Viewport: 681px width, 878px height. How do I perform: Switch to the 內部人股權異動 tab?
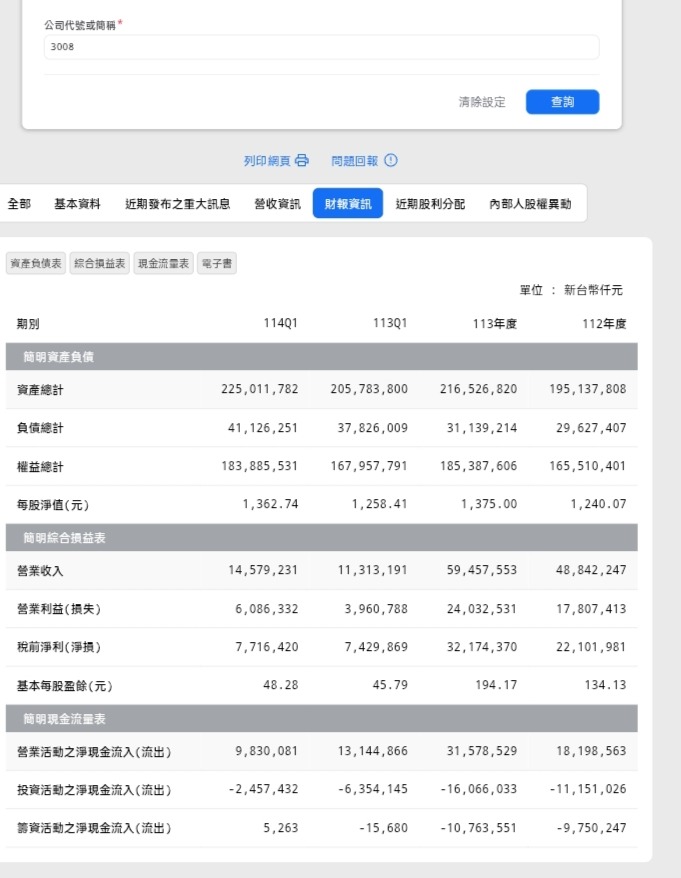(x=530, y=203)
